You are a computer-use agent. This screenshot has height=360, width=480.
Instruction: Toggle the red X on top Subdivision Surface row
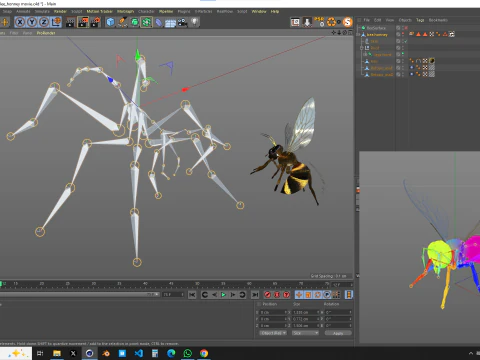point(406,28)
